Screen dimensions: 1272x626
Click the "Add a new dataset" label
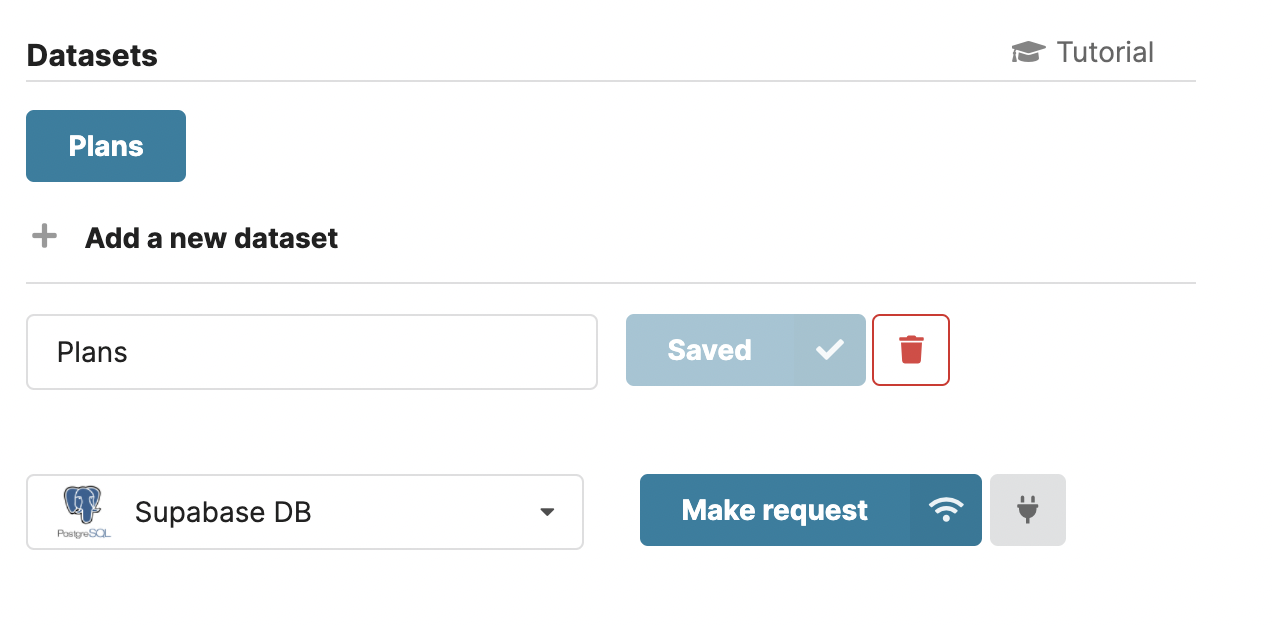coord(211,238)
